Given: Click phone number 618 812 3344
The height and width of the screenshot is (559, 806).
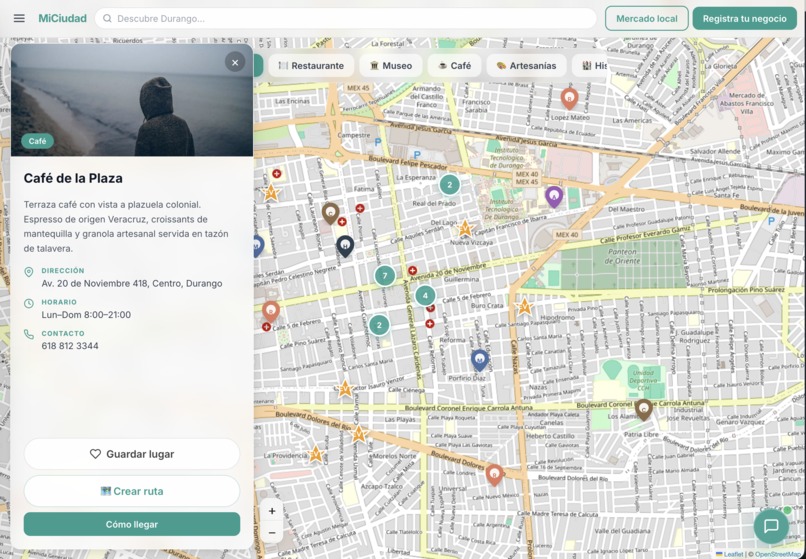Looking at the screenshot, I should pos(70,346).
